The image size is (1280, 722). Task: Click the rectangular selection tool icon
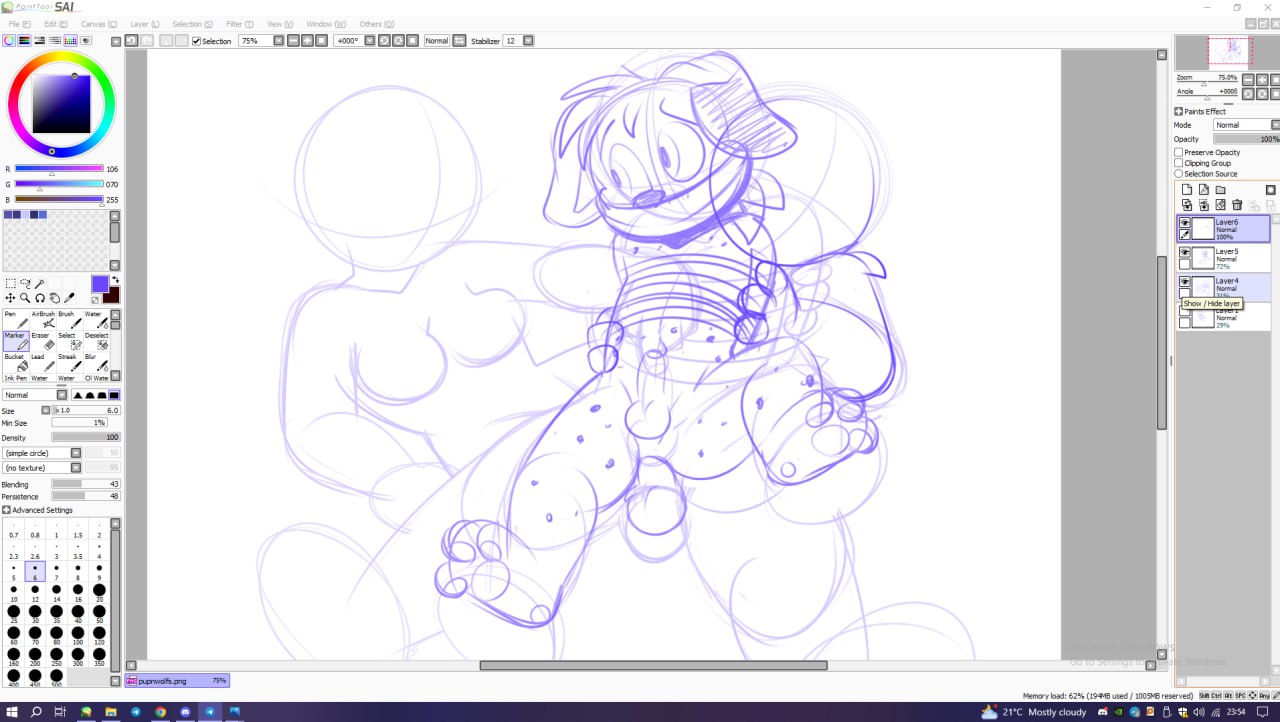click(11, 284)
